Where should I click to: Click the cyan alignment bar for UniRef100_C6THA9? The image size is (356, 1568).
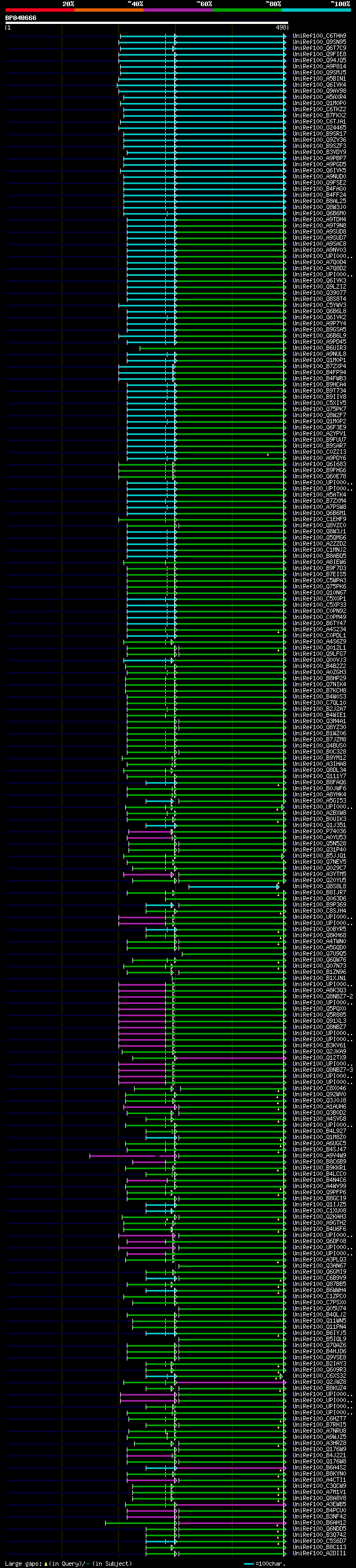[202, 36]
